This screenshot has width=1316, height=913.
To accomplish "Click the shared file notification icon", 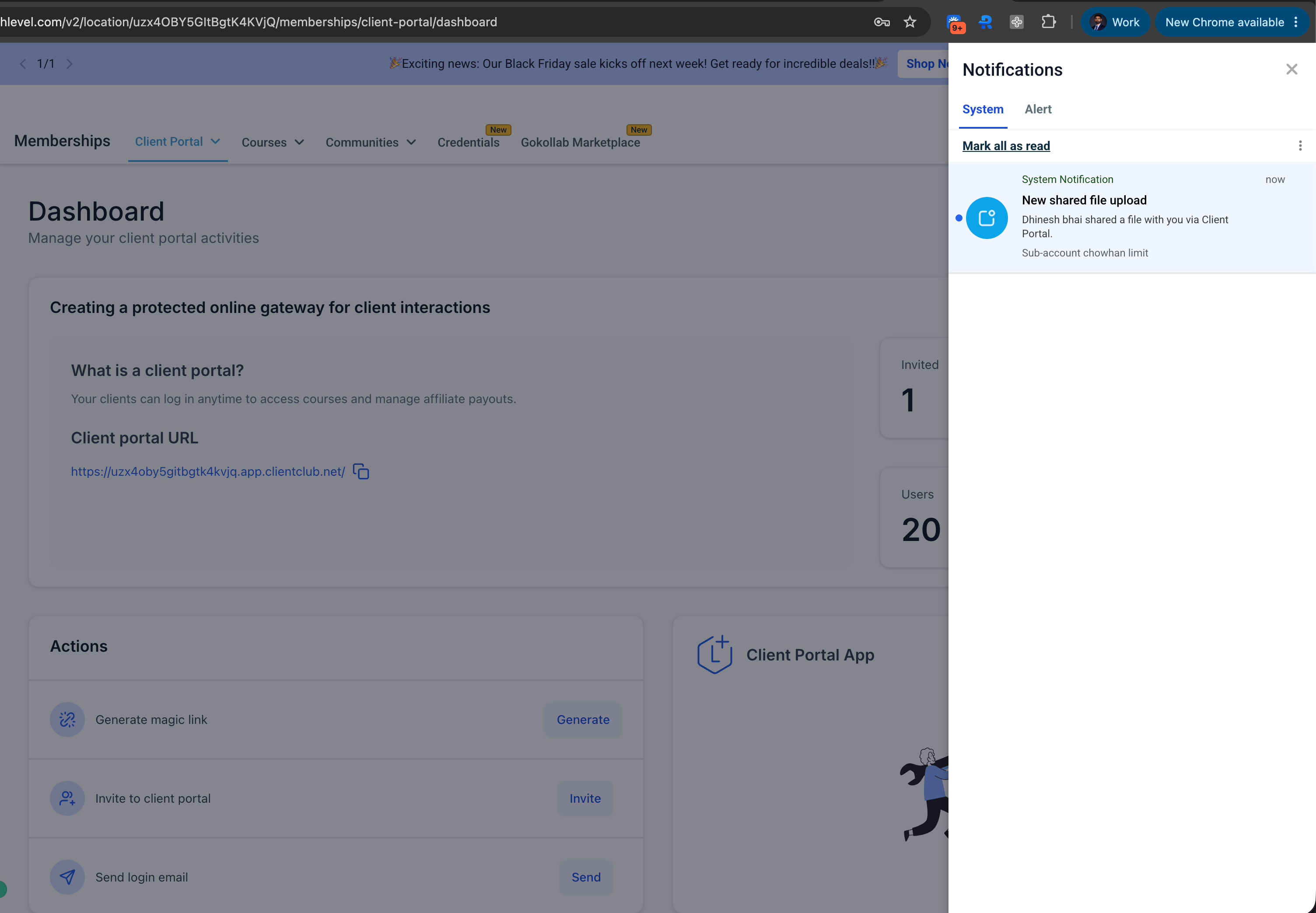I will coord(987,218).
